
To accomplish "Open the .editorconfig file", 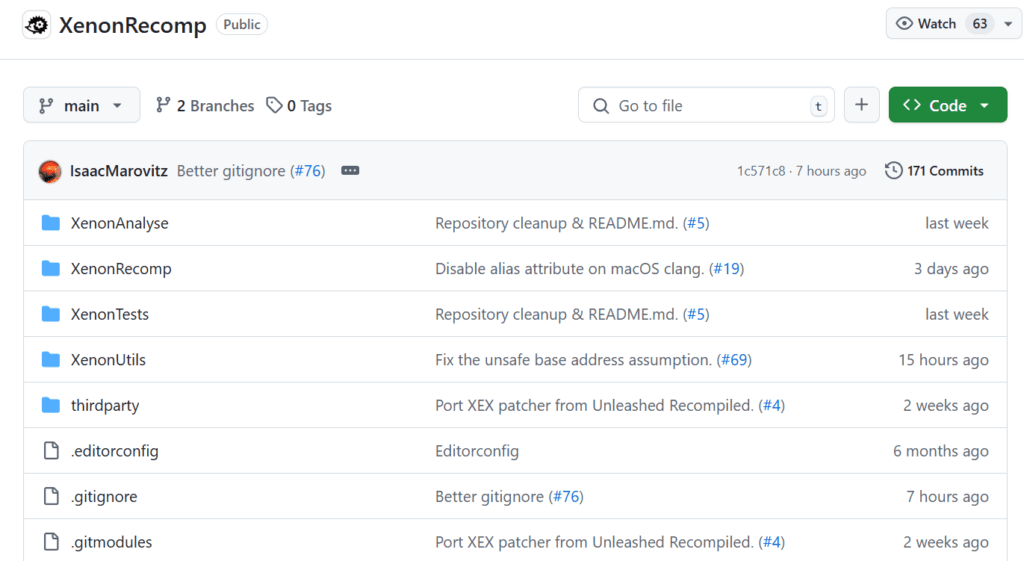I will click(115, 451).
